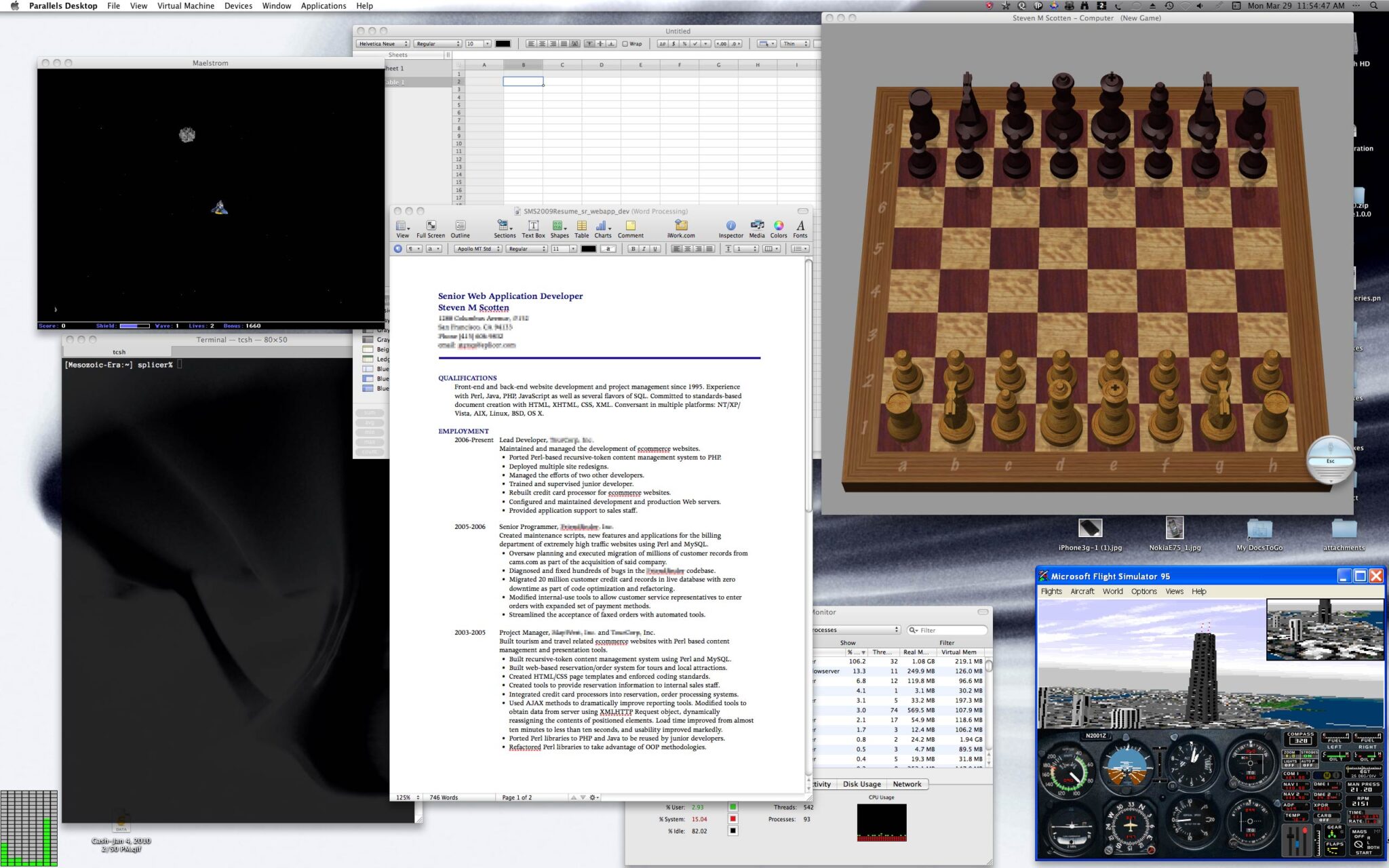Switch to the Disk Usage tab

tap(861, 784)
